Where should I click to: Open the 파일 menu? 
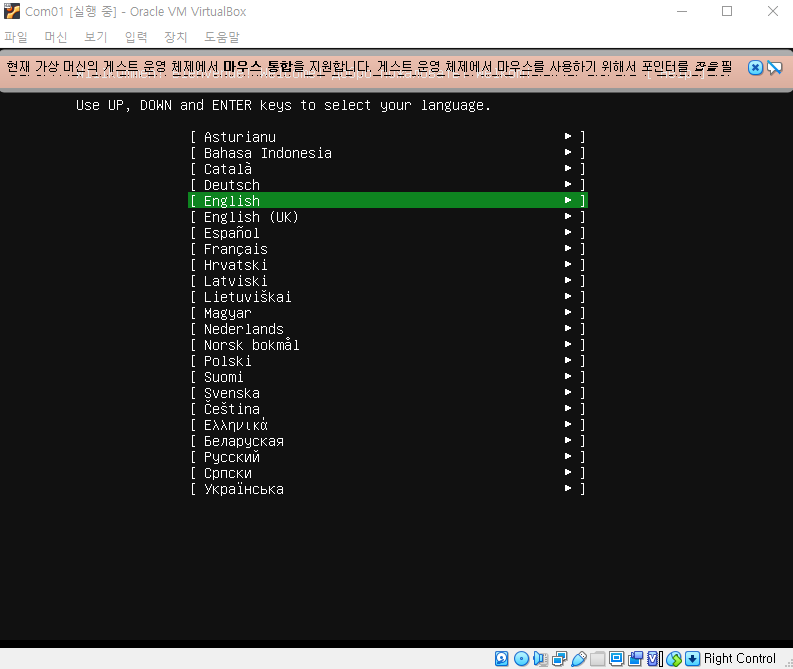click(16, 37)
